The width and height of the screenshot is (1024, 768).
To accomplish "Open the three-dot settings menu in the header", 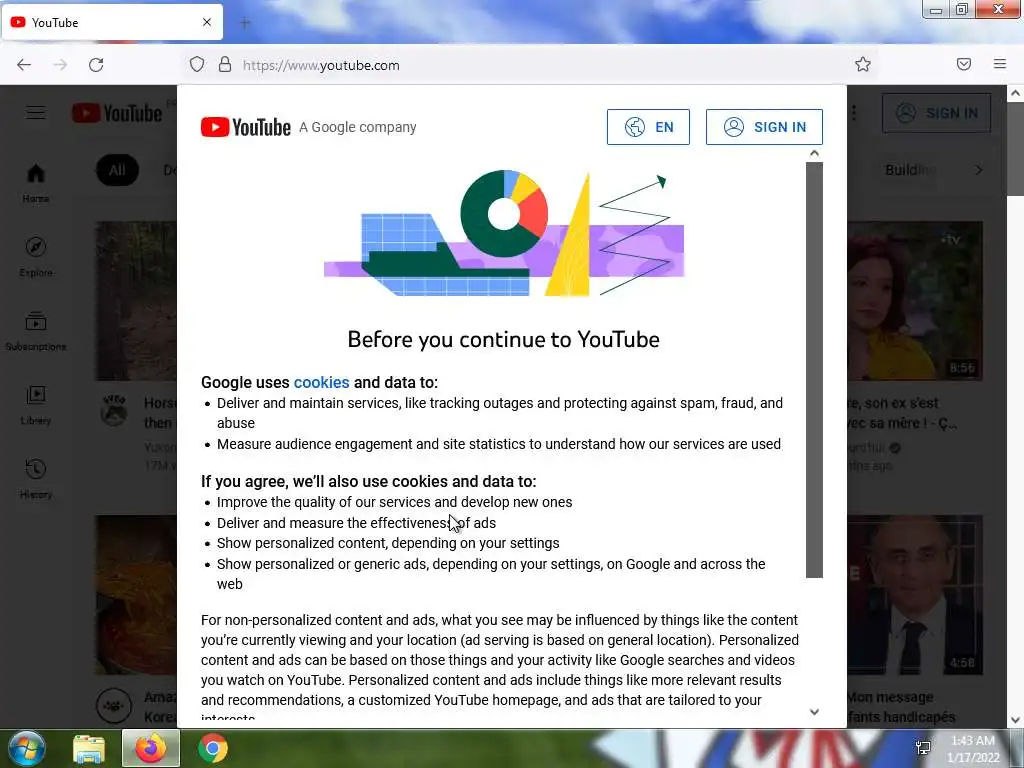I will click(854, 113).
